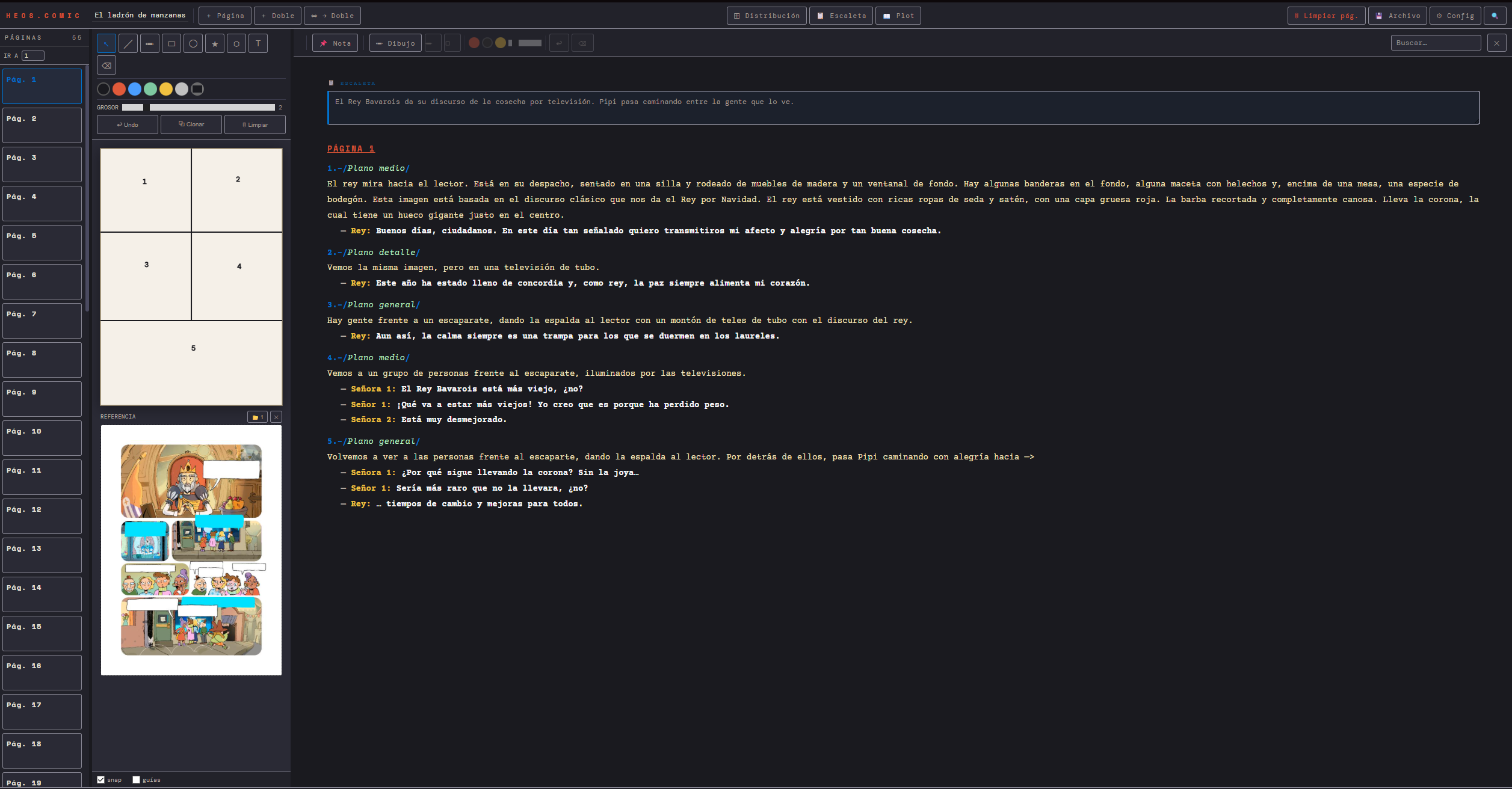This screenshot has width=1512, height=789.
Task: Open the Plot view
Action: pos(898,16)
